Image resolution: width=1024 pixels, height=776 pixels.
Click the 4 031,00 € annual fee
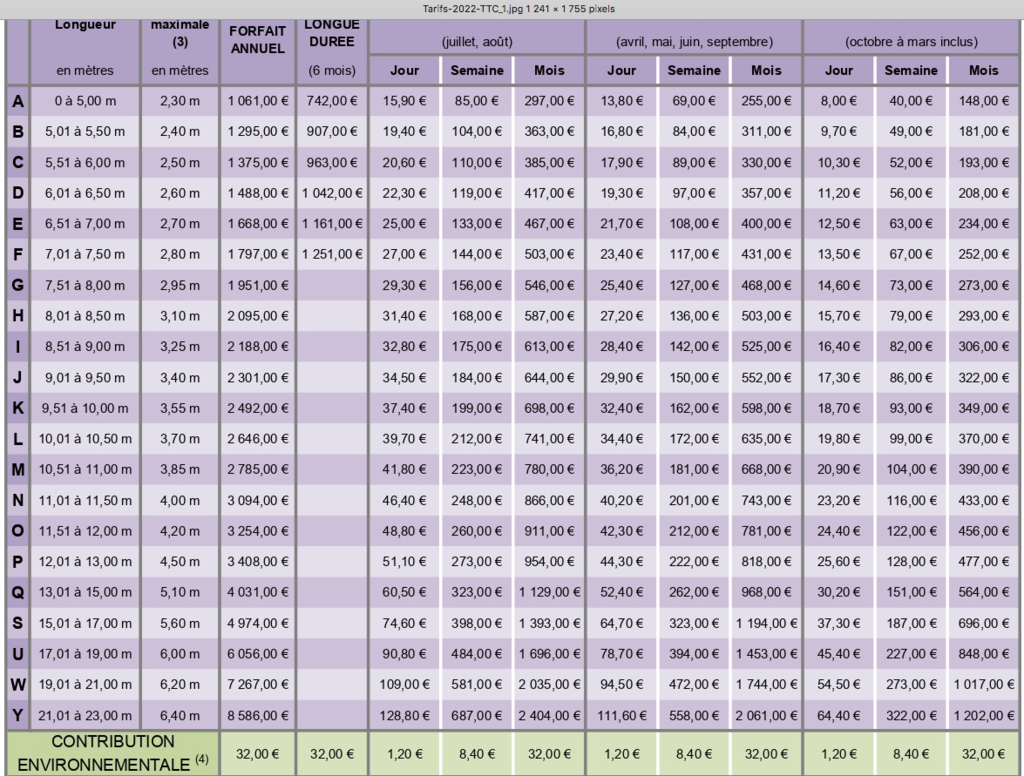[x=258, y=592]
